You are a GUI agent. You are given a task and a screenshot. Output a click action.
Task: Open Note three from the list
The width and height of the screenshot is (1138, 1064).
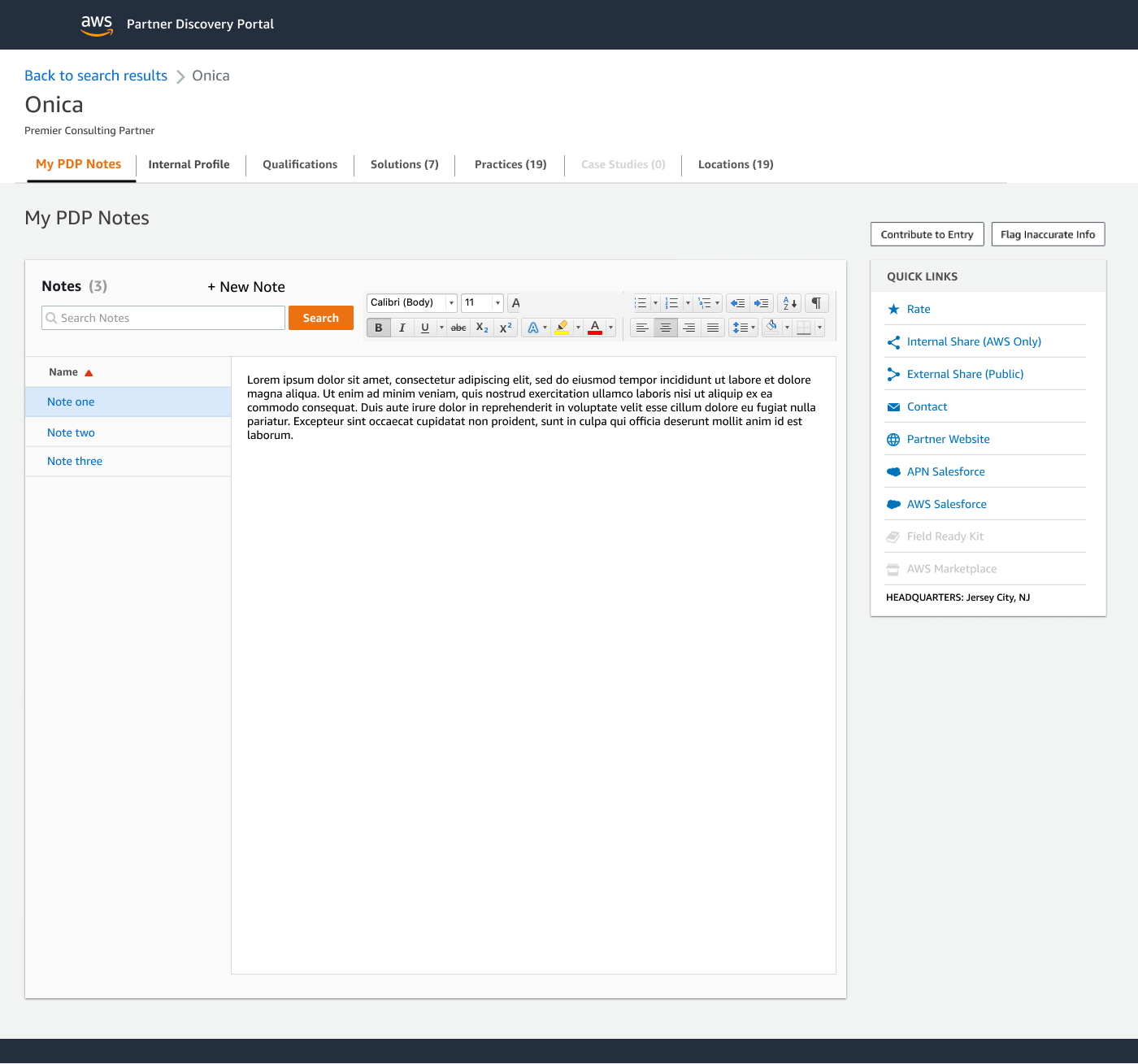[128, 461]
